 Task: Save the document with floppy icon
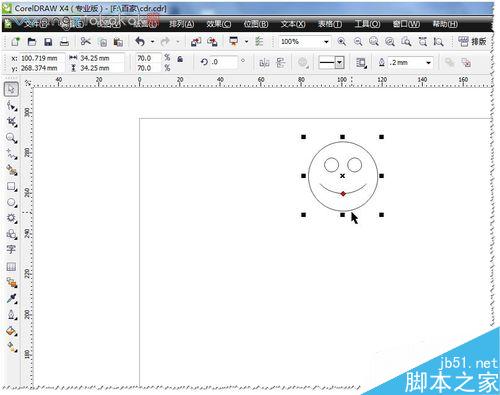[x=48, y=42]
